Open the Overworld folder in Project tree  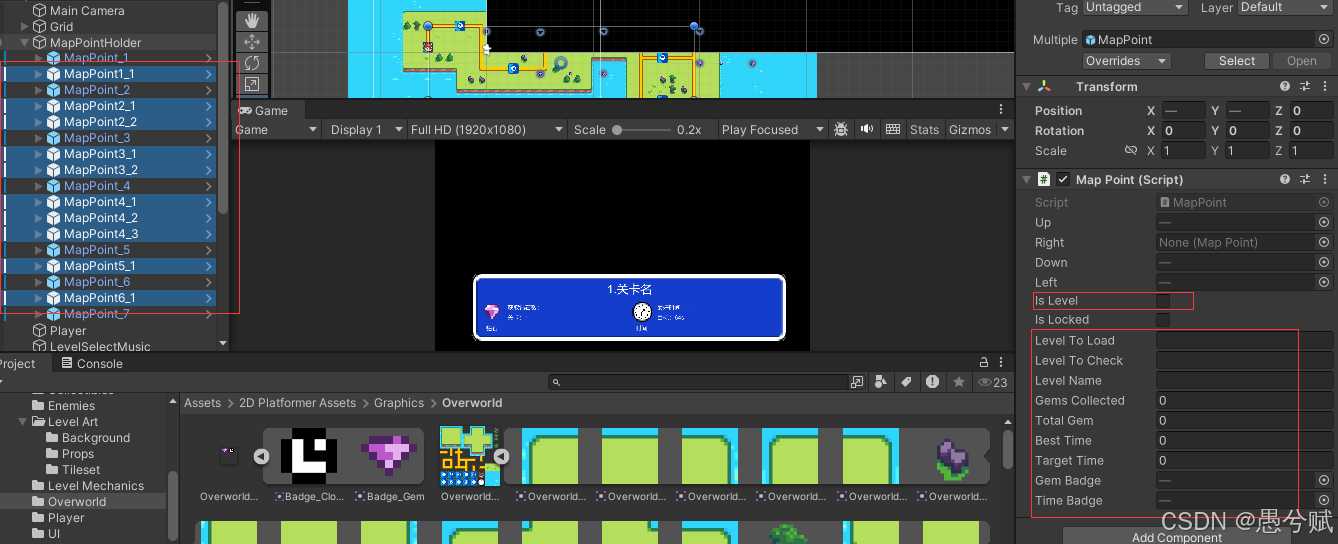(77, 502)
